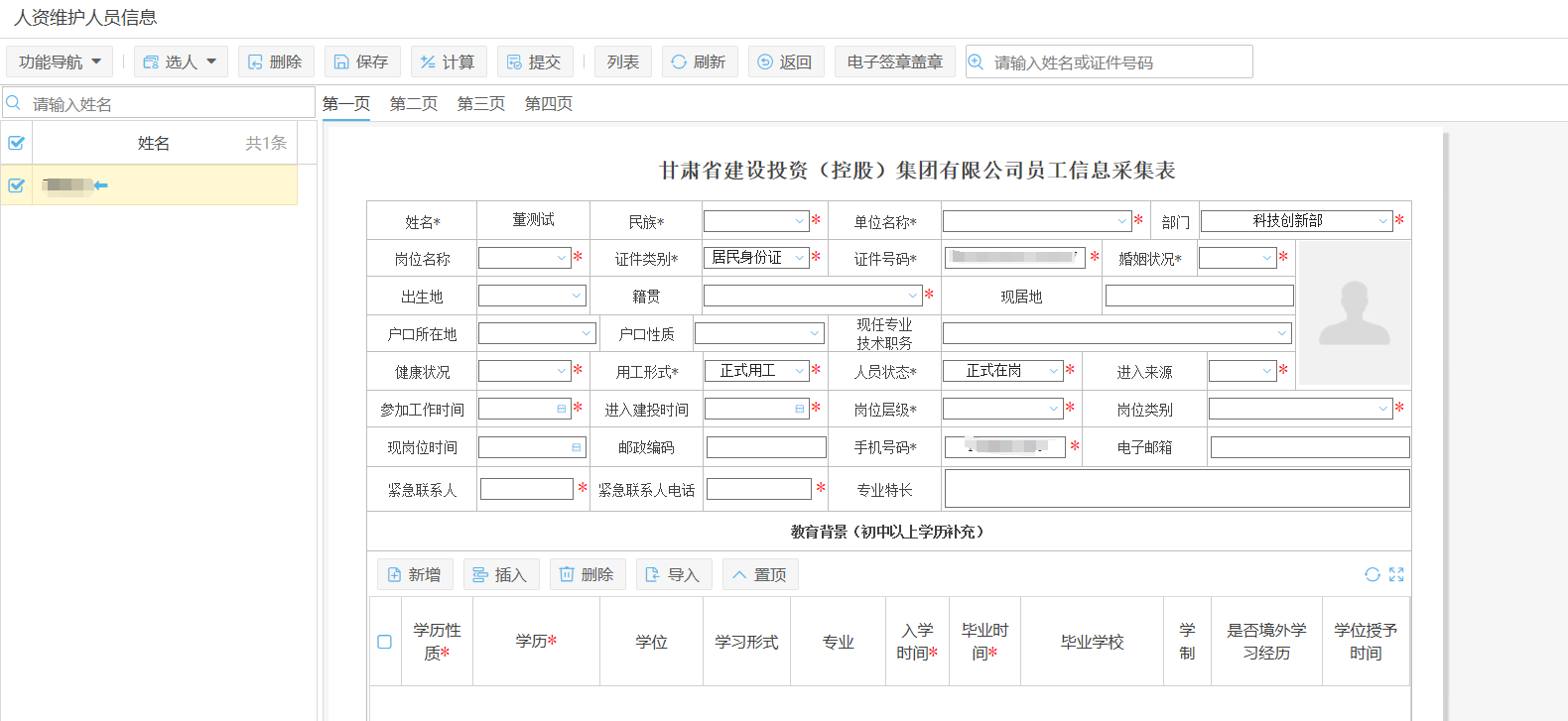Screen dimensions: 1568x721
Task: Click the search icon in left name filter
Action: click(14, 103)
